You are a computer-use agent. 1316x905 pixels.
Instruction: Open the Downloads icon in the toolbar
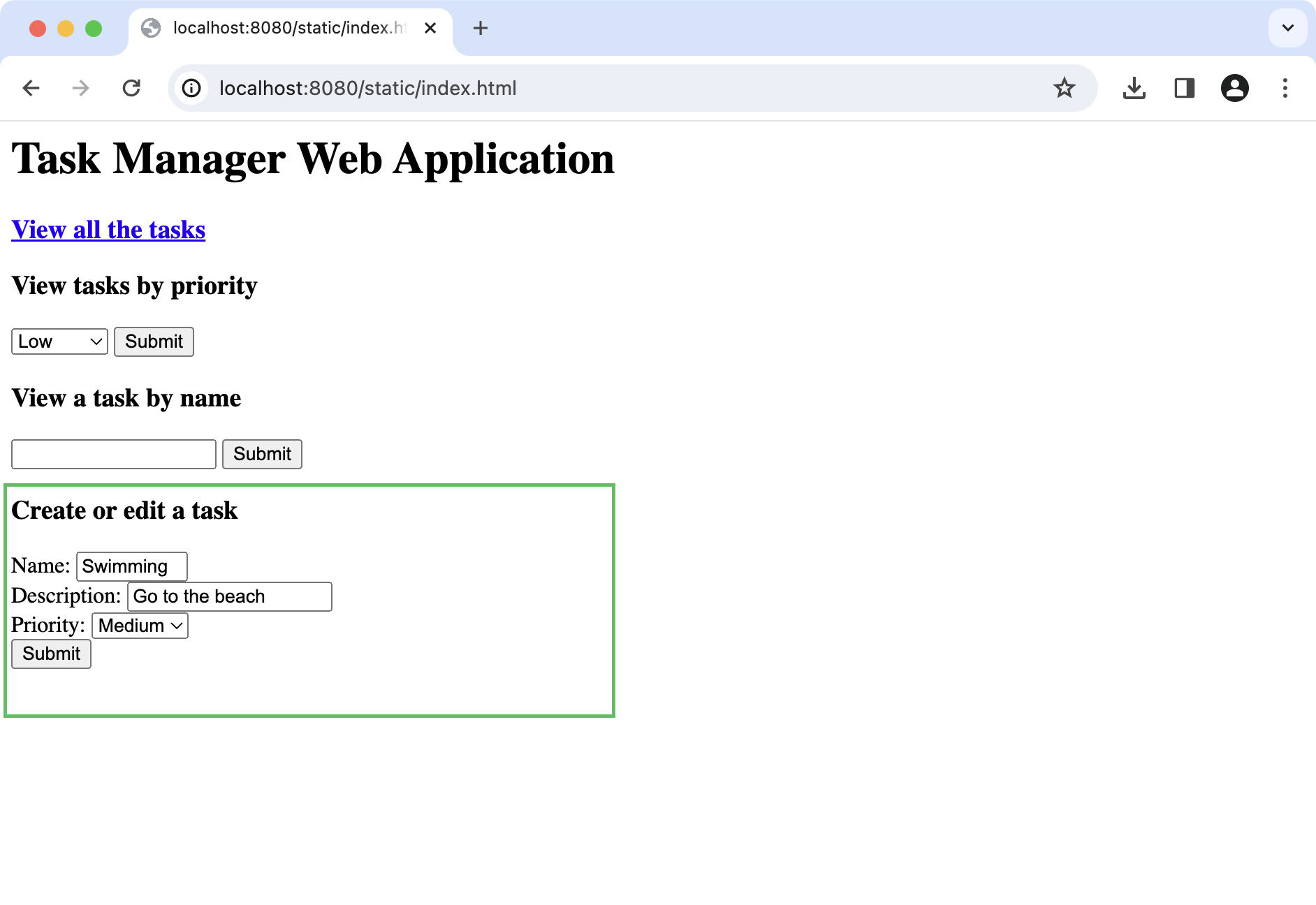pyautogui.click(x=1134, y=88)
